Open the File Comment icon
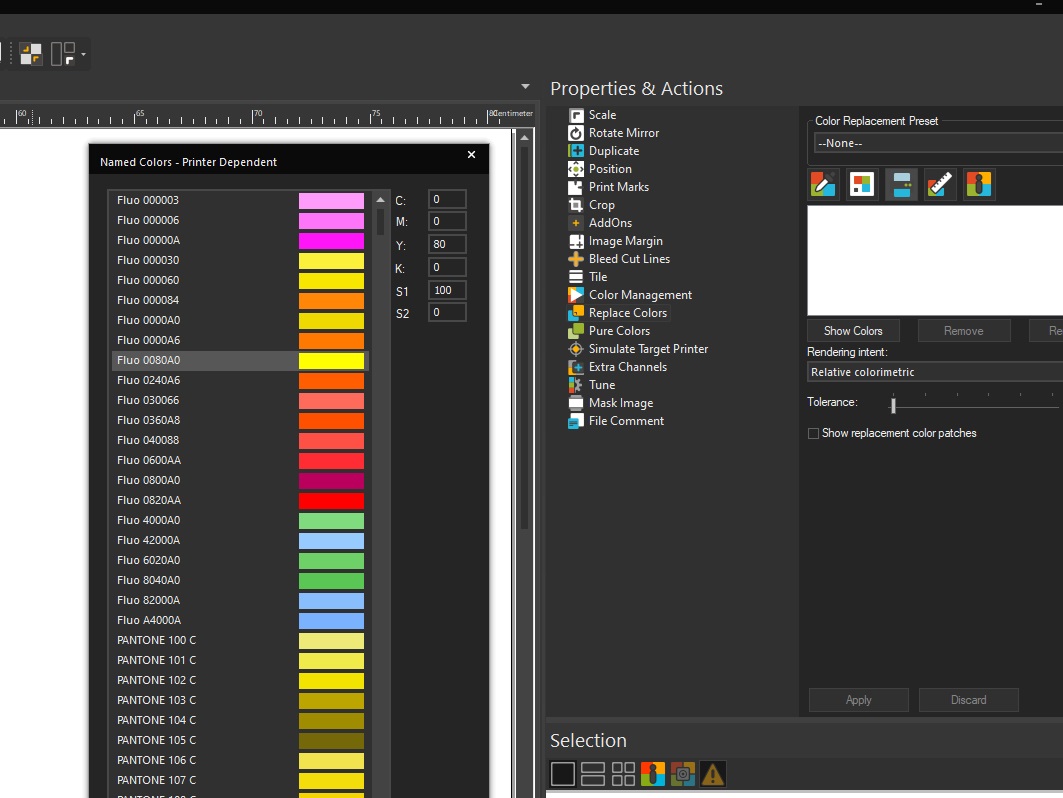The width and height of the screenshot is (1063, 798). coord(576,420)
